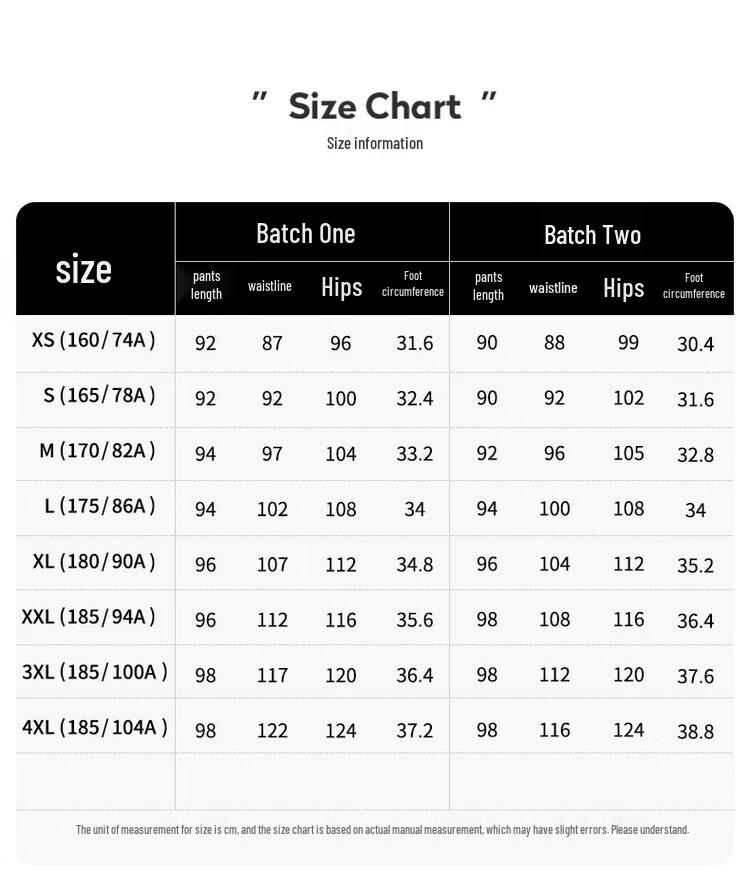
Task: Select the XL (180/90A) row label
Action: click(x=94, y=561)
